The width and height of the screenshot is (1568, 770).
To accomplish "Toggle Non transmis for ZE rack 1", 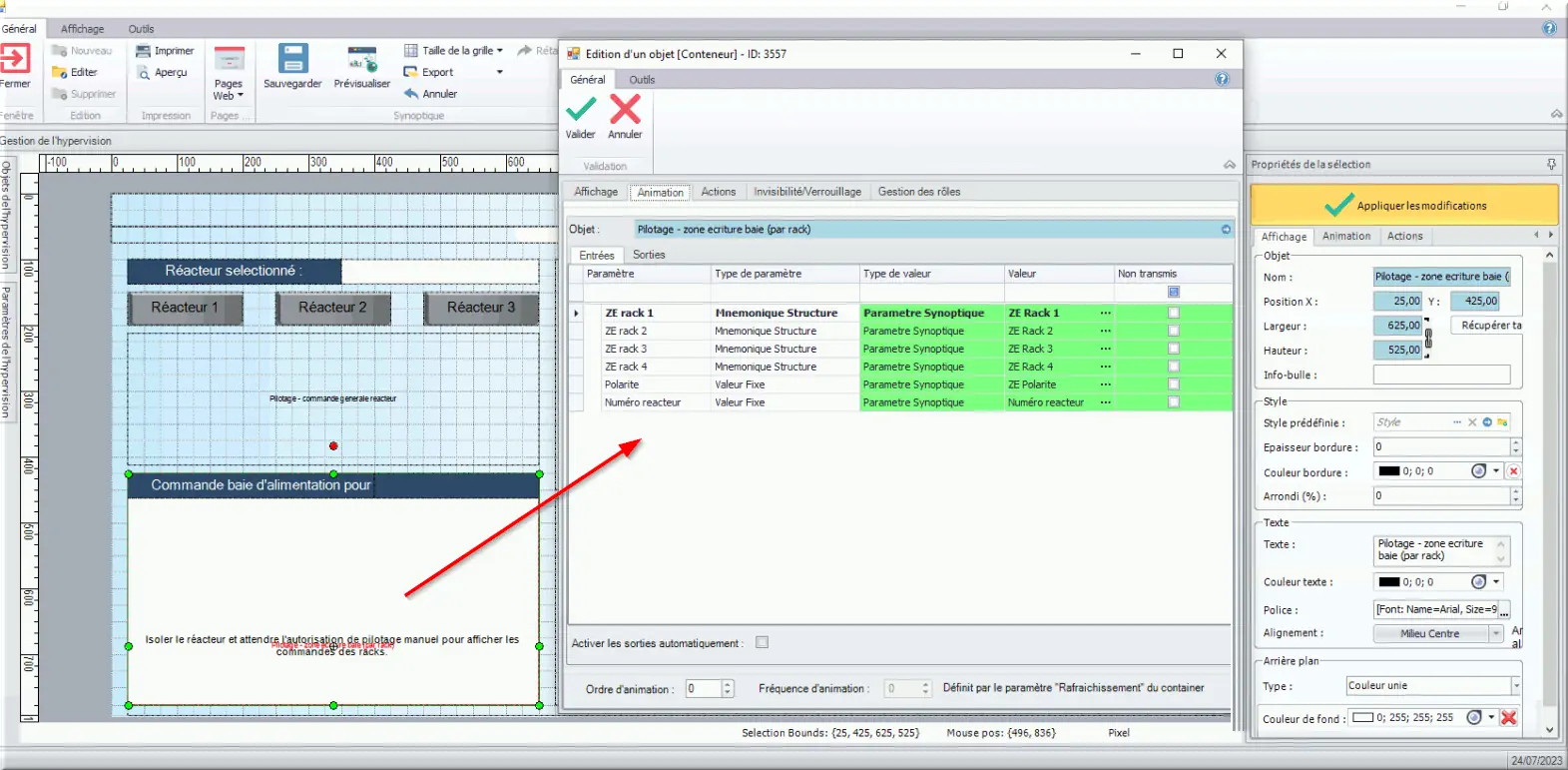I will pyautogui.click(x=1174, y=314).
